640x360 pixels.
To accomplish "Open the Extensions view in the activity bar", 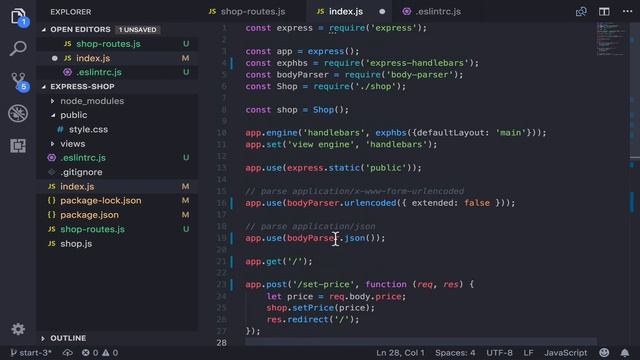I will click(18, 146).
